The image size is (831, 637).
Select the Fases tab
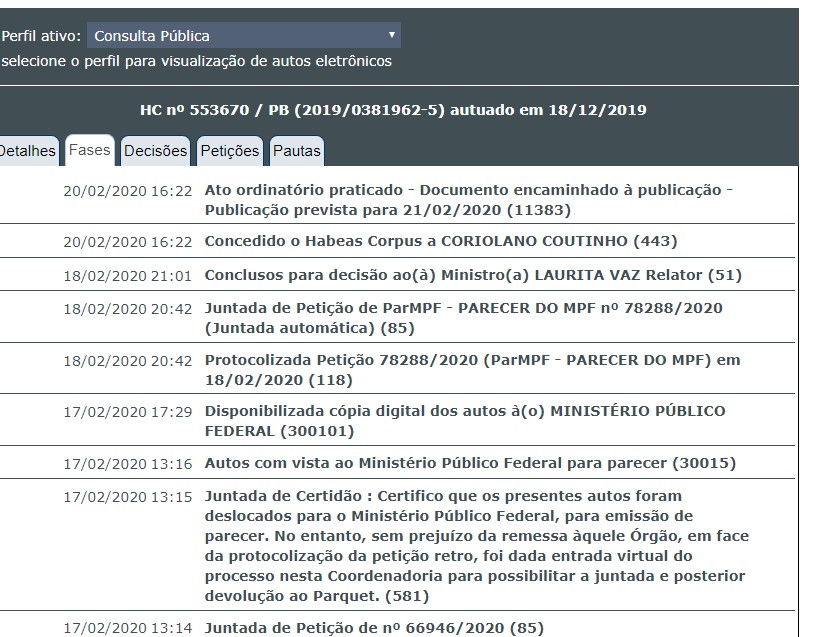[90, 150]
